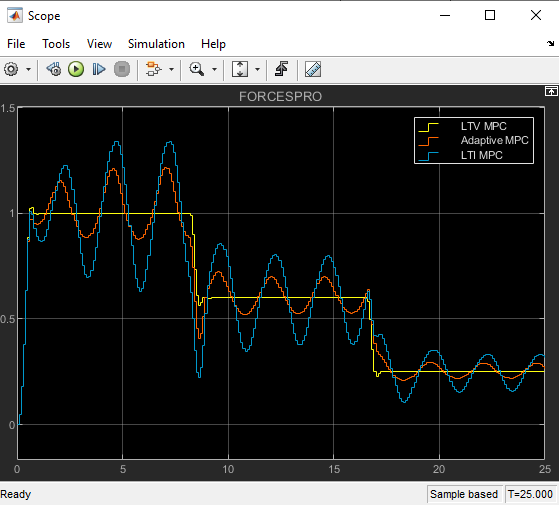Viewport: 559px width, 505px height.
Task: Click the grayed Stop simulation button
Action: point(122,69)
